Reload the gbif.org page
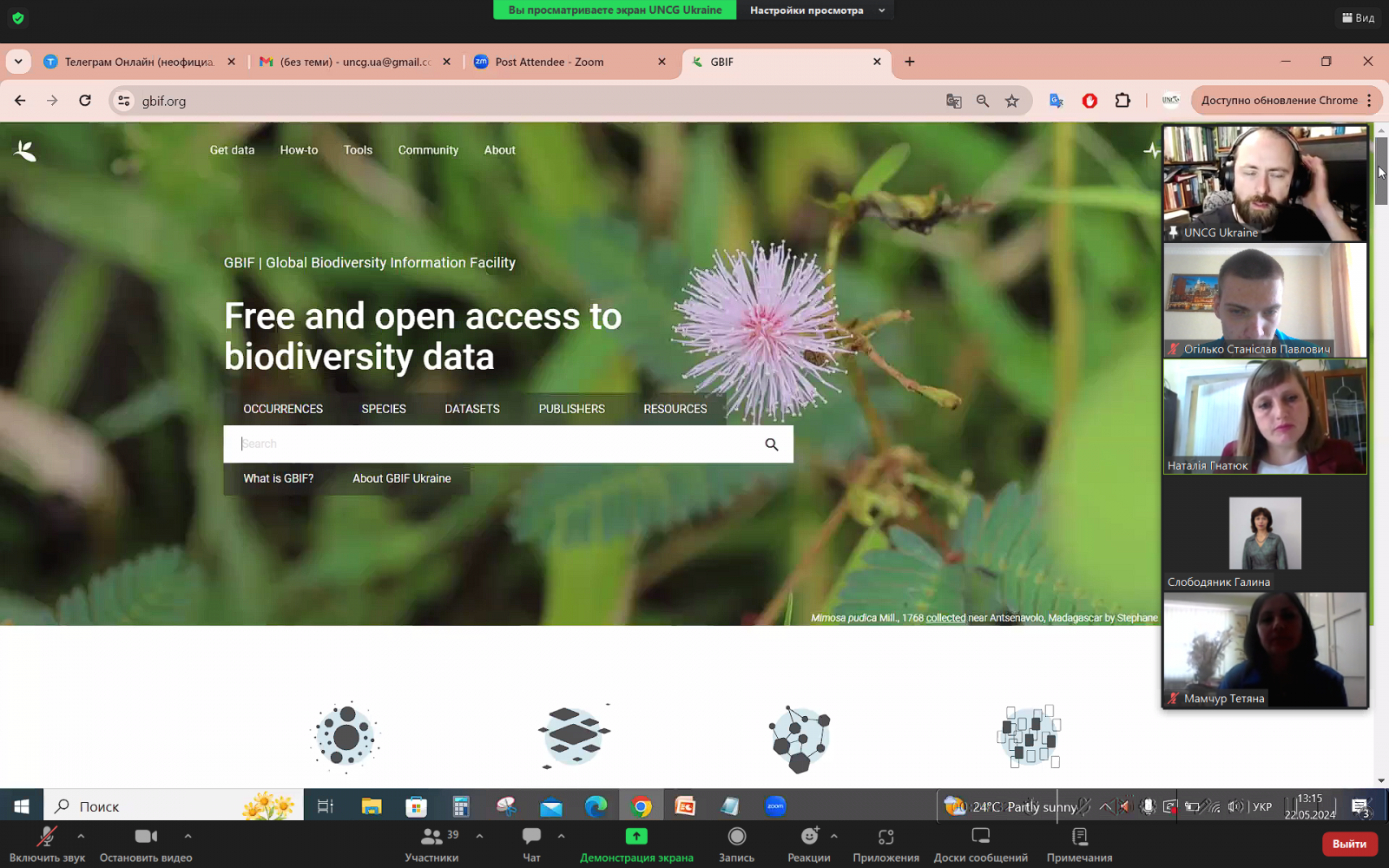The image size is (1389, 868). tap(85, 101)
